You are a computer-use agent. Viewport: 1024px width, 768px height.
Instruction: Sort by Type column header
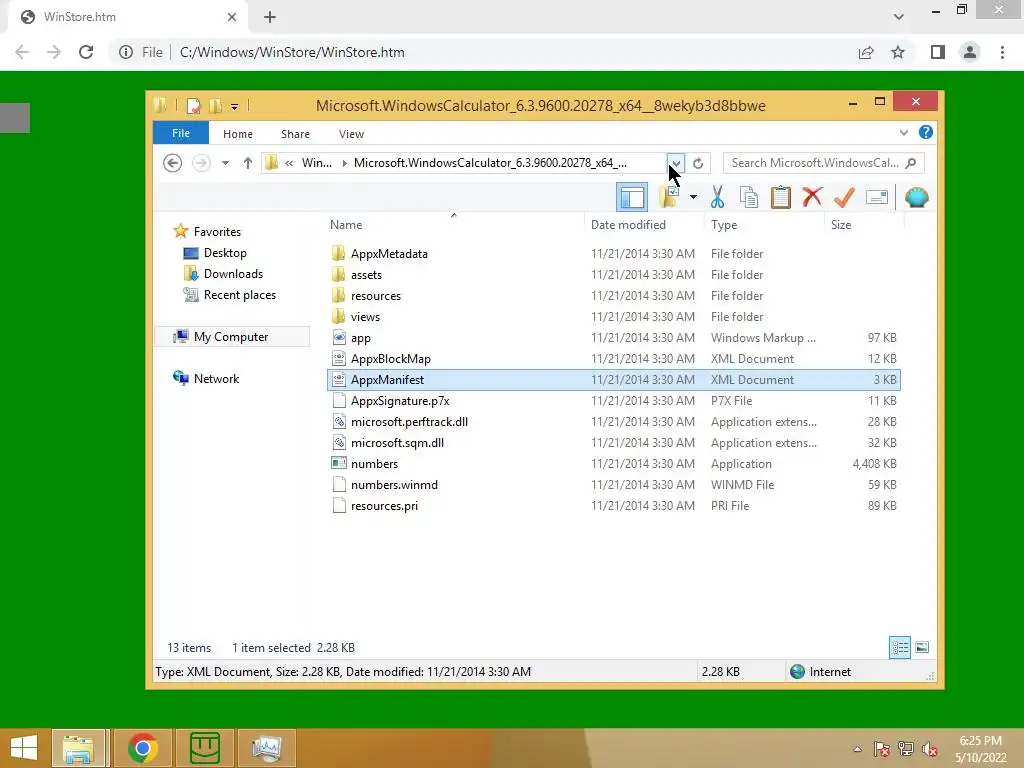click(x=765, y=225)
